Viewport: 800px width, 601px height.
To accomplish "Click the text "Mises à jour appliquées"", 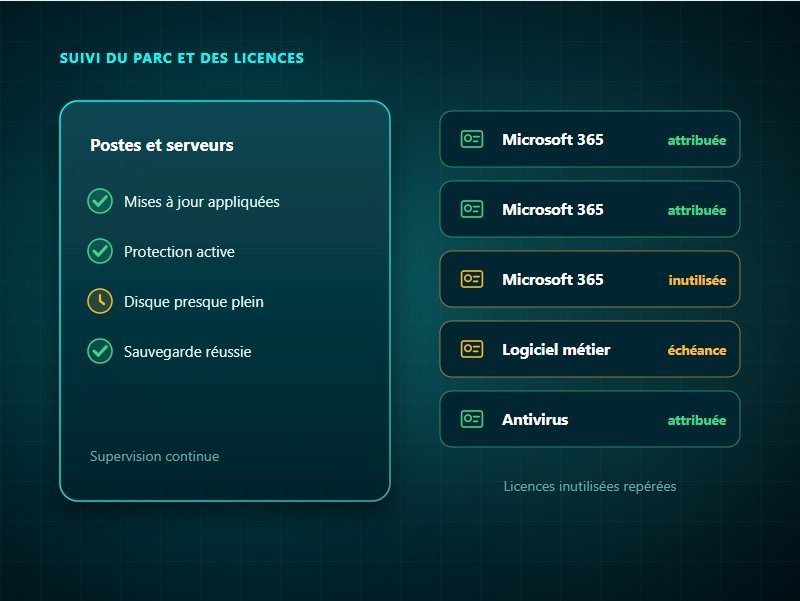I will point(202,202).
